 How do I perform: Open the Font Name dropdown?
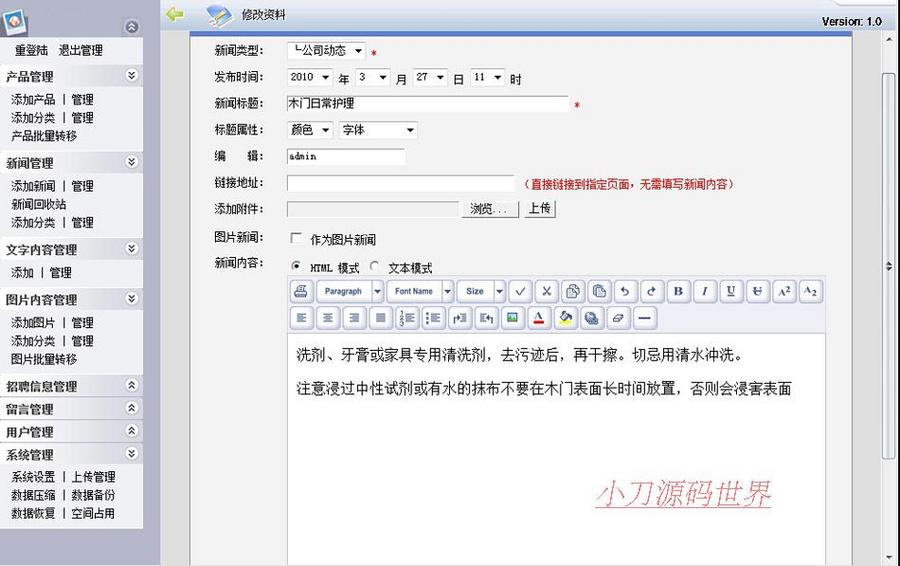click(x=420, y=291)
